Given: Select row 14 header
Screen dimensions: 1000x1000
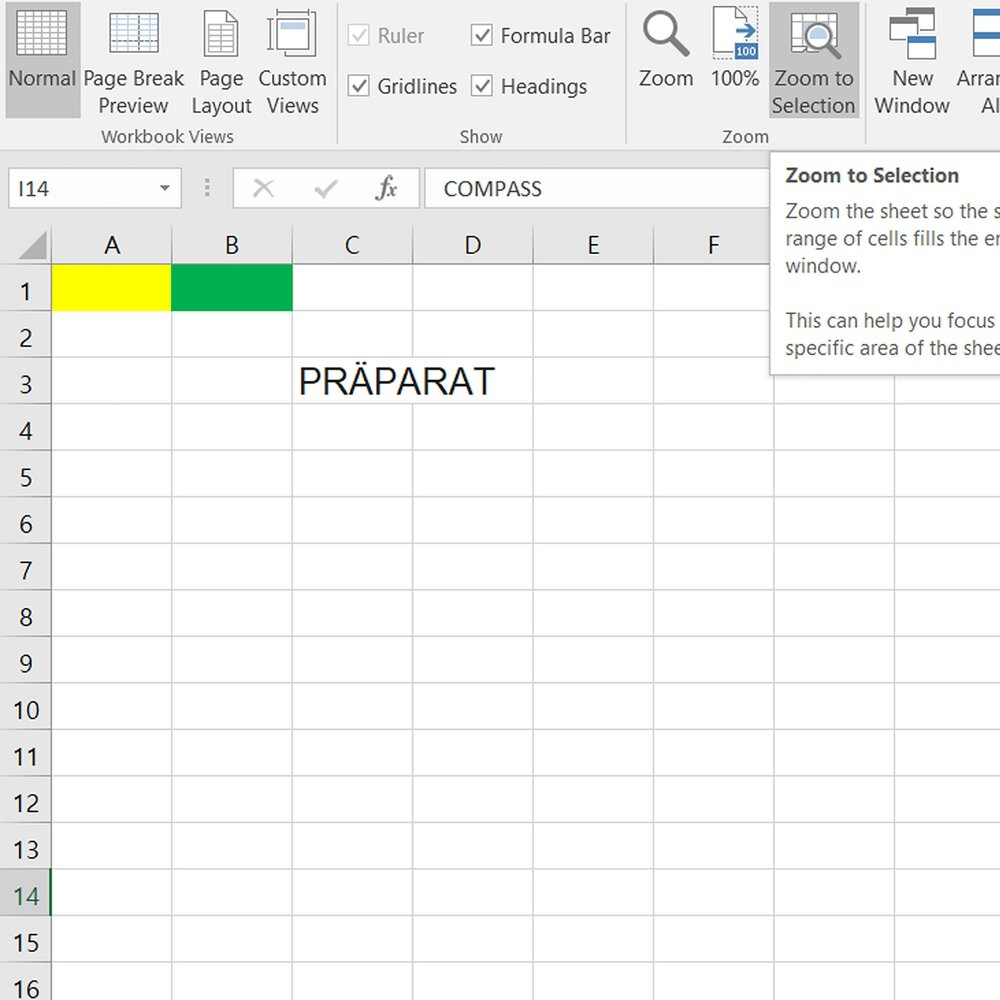Looking at the screenshot, I should click(x=25, y=895).
